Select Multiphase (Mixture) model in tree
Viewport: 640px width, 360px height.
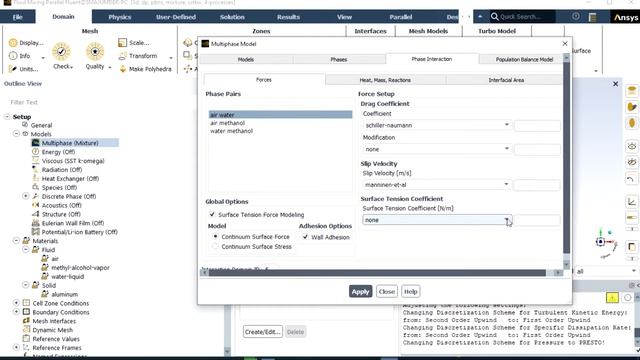pyautogui.click(x=70, y=143)
